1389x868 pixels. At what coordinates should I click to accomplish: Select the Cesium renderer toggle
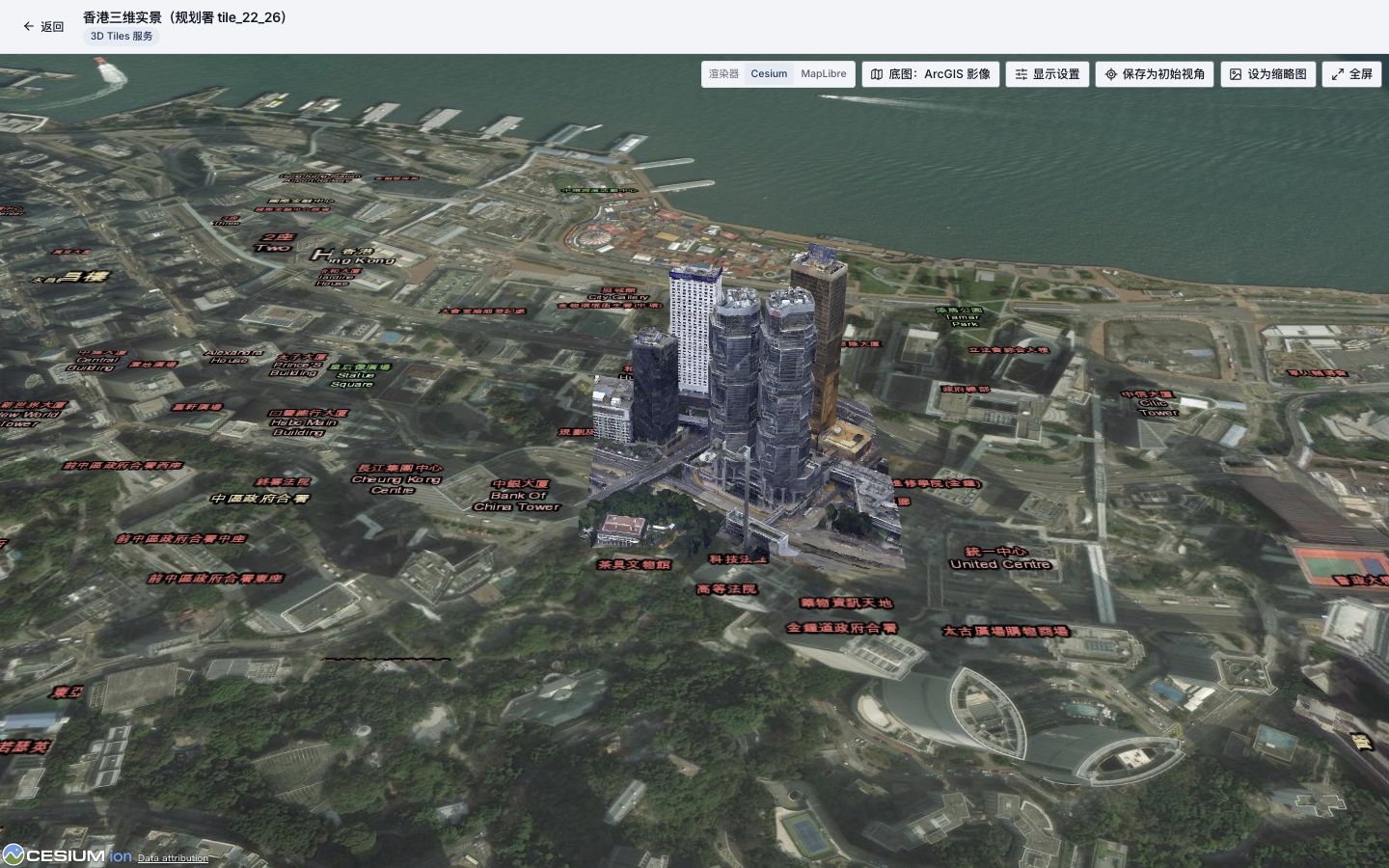coord(769,74)
